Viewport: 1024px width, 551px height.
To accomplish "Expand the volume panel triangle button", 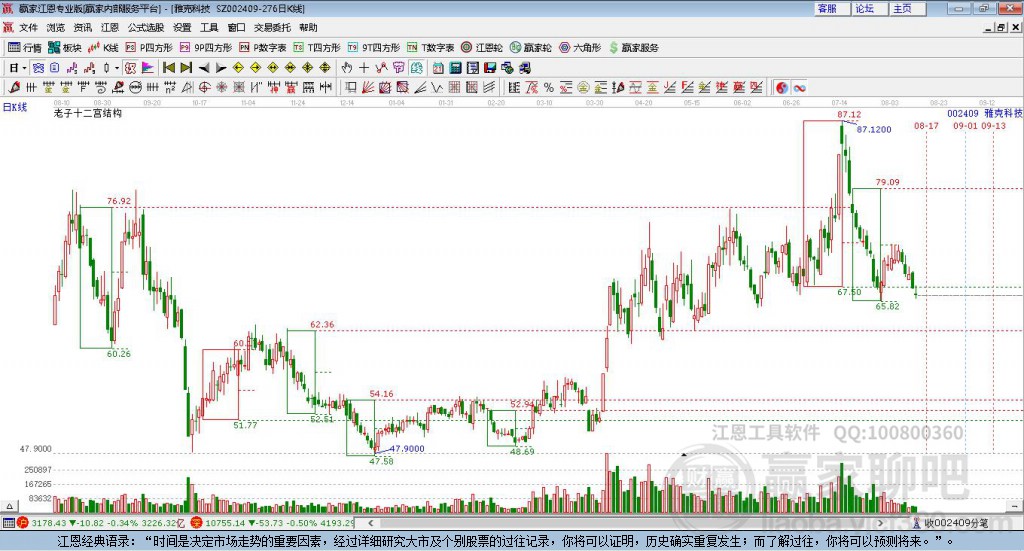I will pos(9,506).
